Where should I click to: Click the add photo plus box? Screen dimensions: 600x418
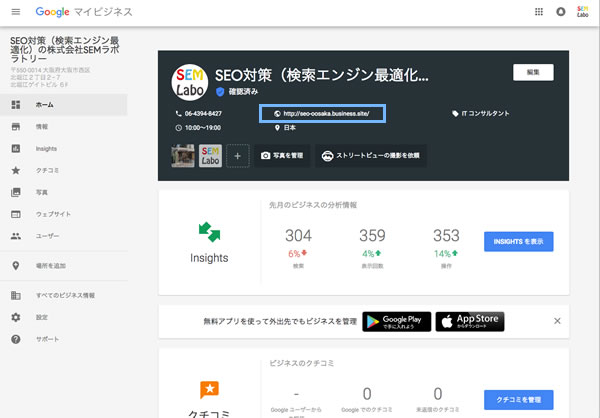click(x=238, y=156)
